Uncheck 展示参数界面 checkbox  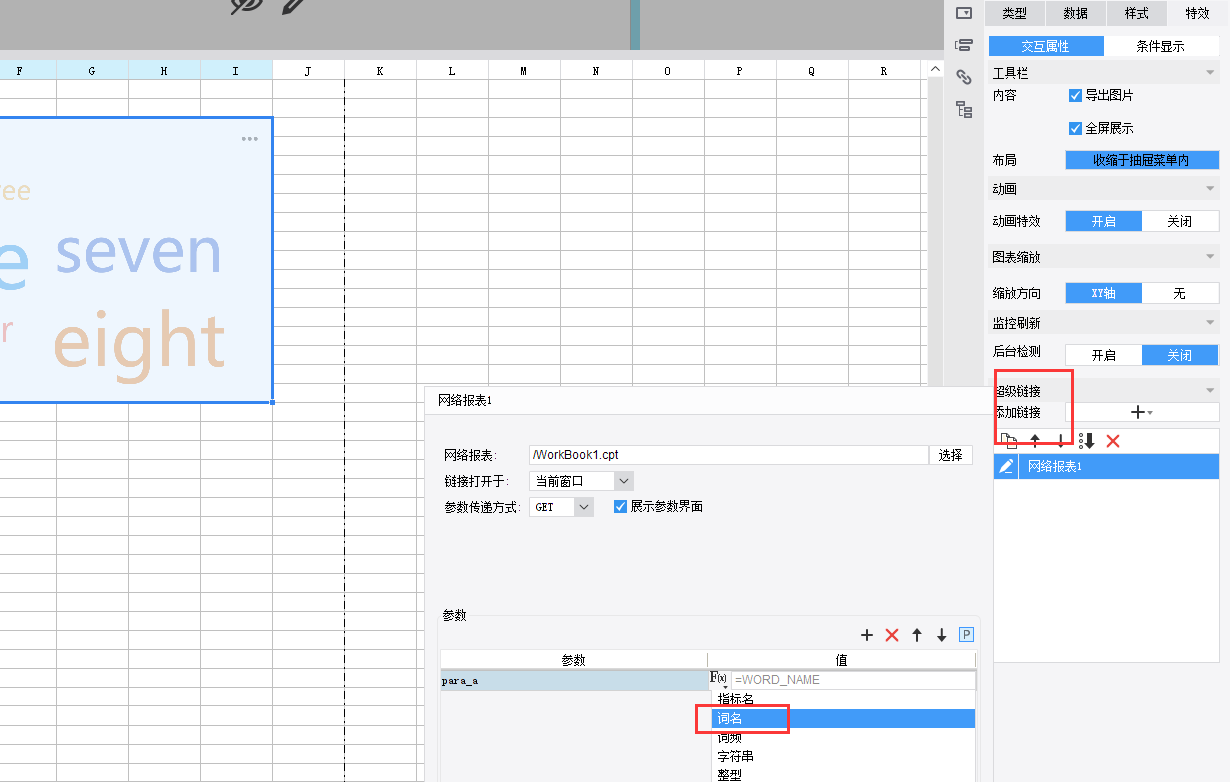point(620,507)
